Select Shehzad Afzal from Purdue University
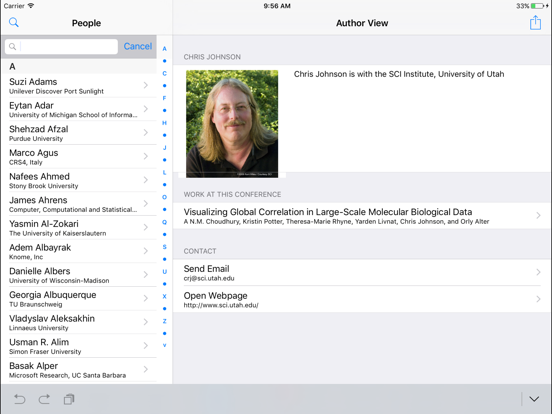The image size is (552, 414). tap(79, 133)
